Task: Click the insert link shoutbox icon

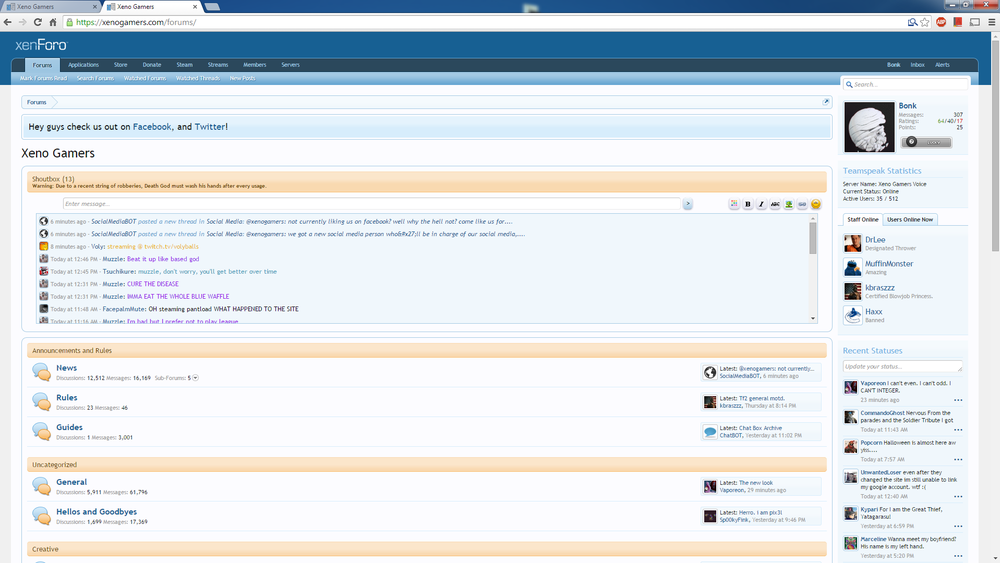Action: [x=802, y=204]
